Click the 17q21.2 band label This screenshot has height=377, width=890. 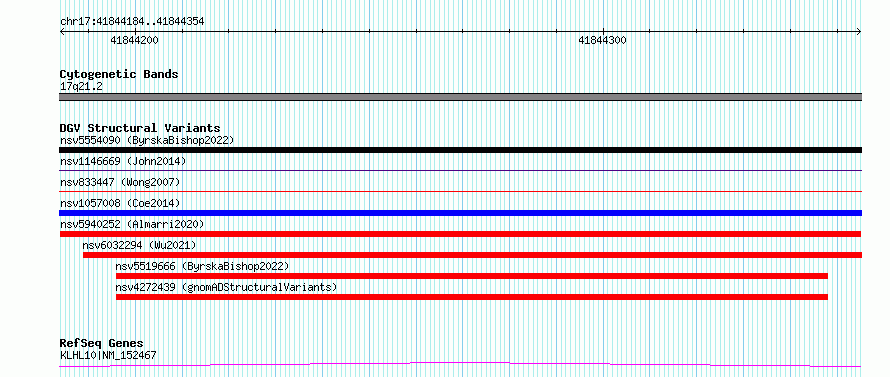click(81, 87)
